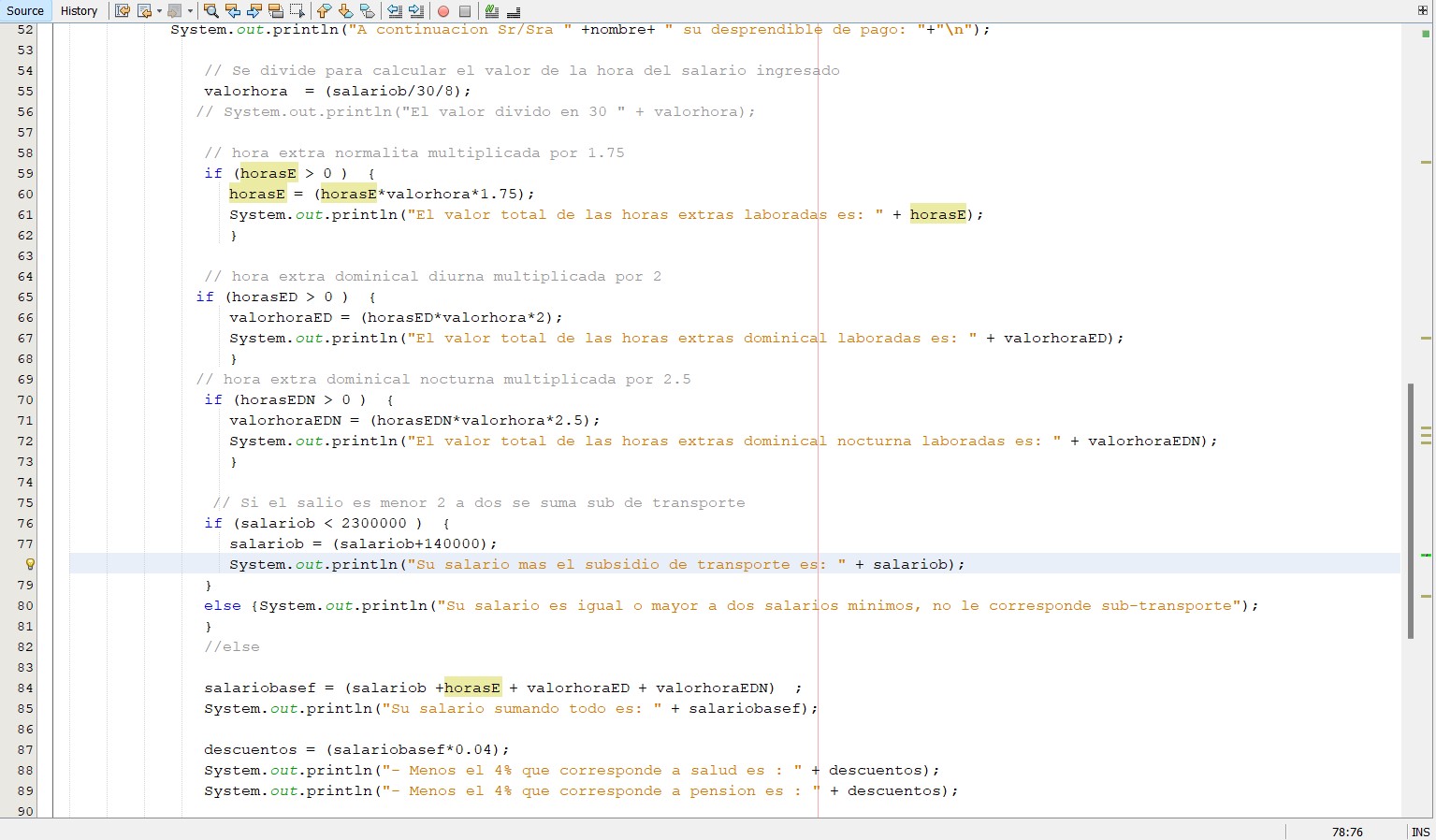Jump to the Last Edit location icon

[x=123, y=11]
